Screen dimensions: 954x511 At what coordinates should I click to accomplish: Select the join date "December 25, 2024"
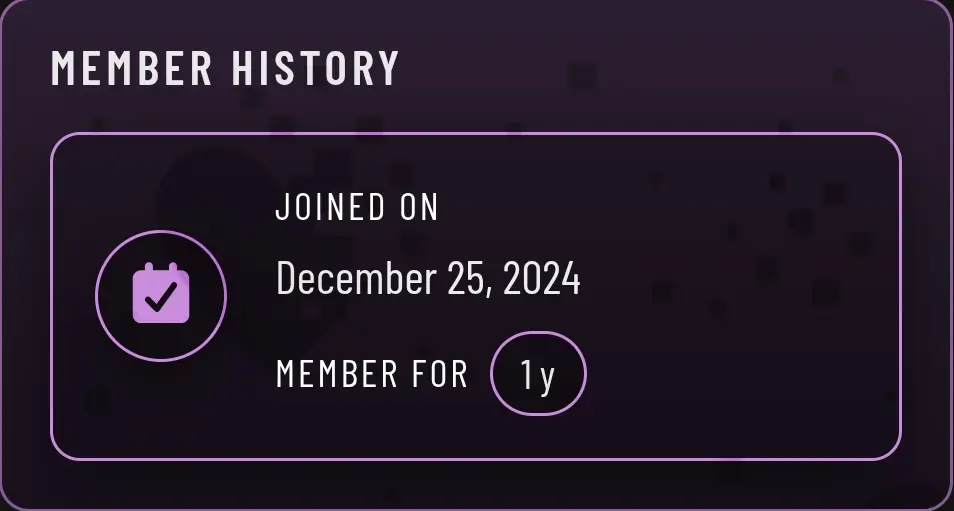pos(428,279)
